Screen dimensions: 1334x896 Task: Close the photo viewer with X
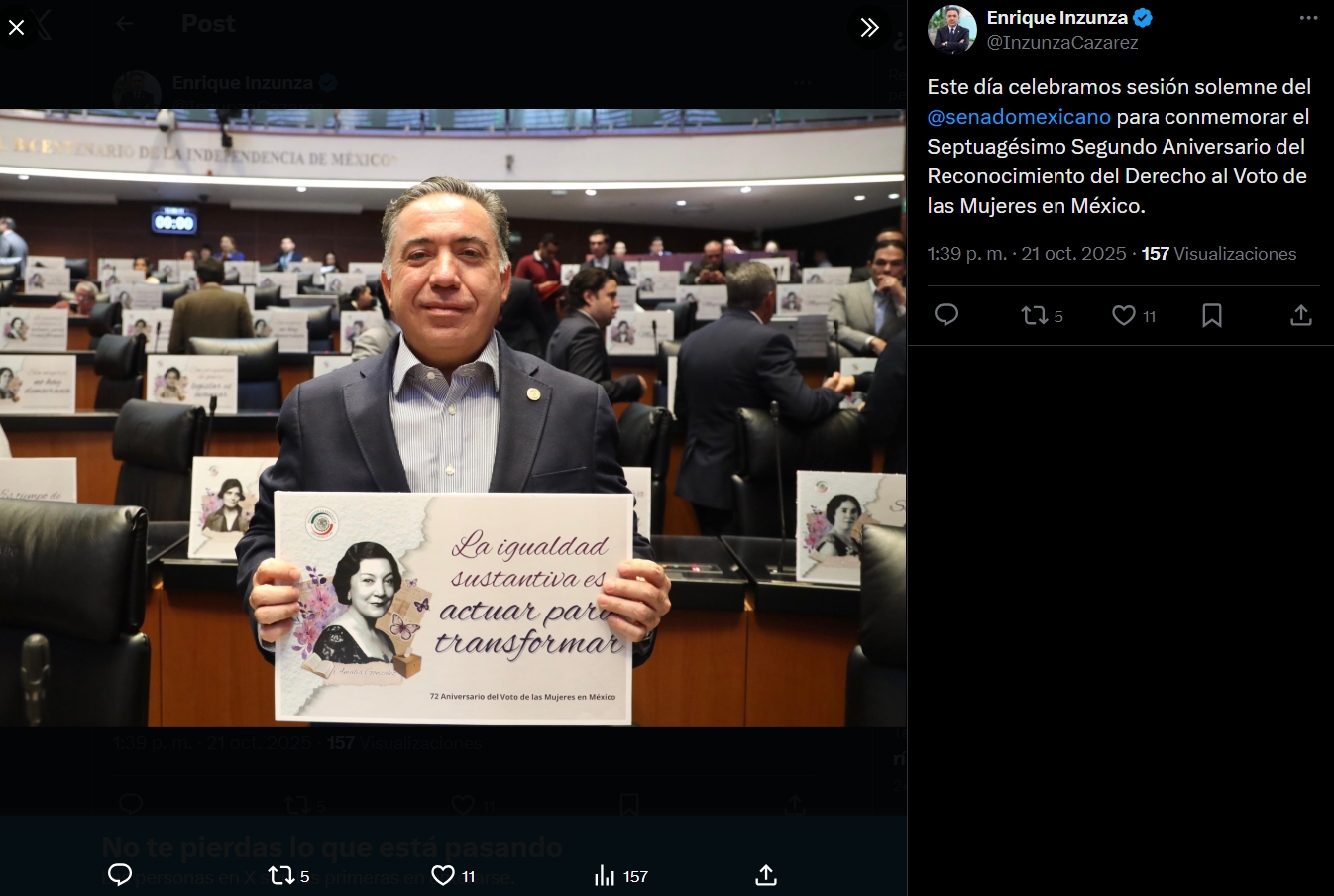point(17,28)
